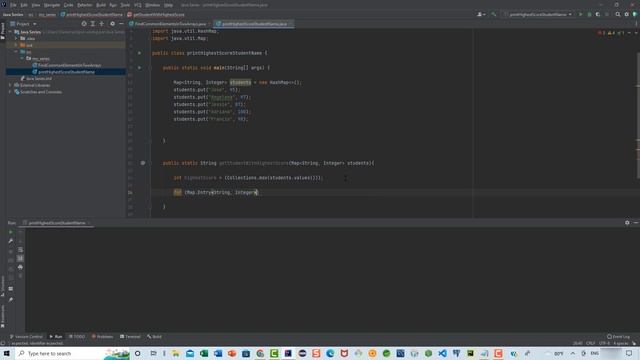Expand the .idea folder
Screen dimensions: 640x360
click(x=16, y=38)
